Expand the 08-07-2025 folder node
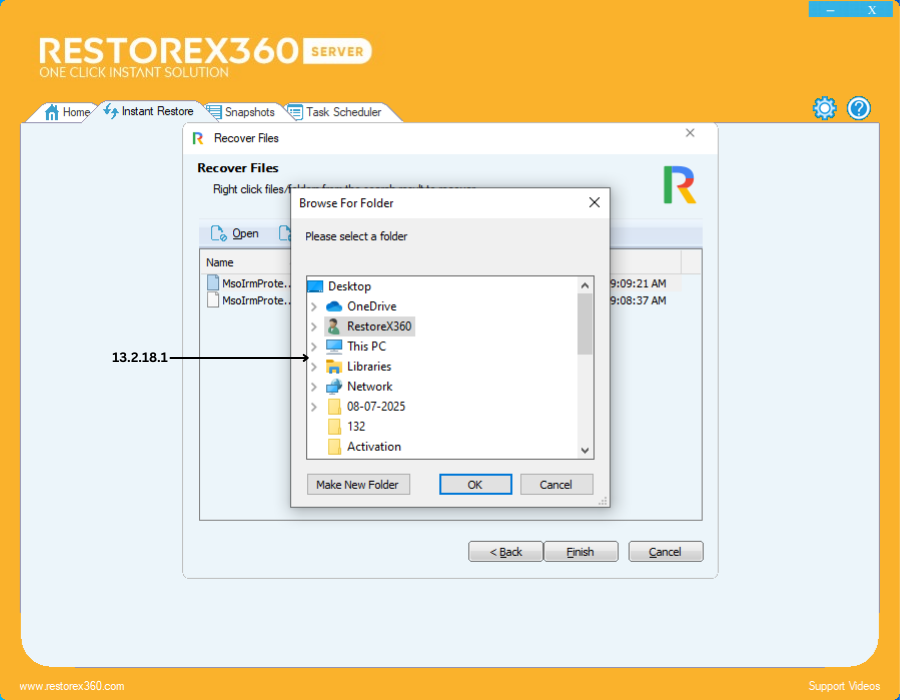The image size is (900, 700). tap(314, 407)
